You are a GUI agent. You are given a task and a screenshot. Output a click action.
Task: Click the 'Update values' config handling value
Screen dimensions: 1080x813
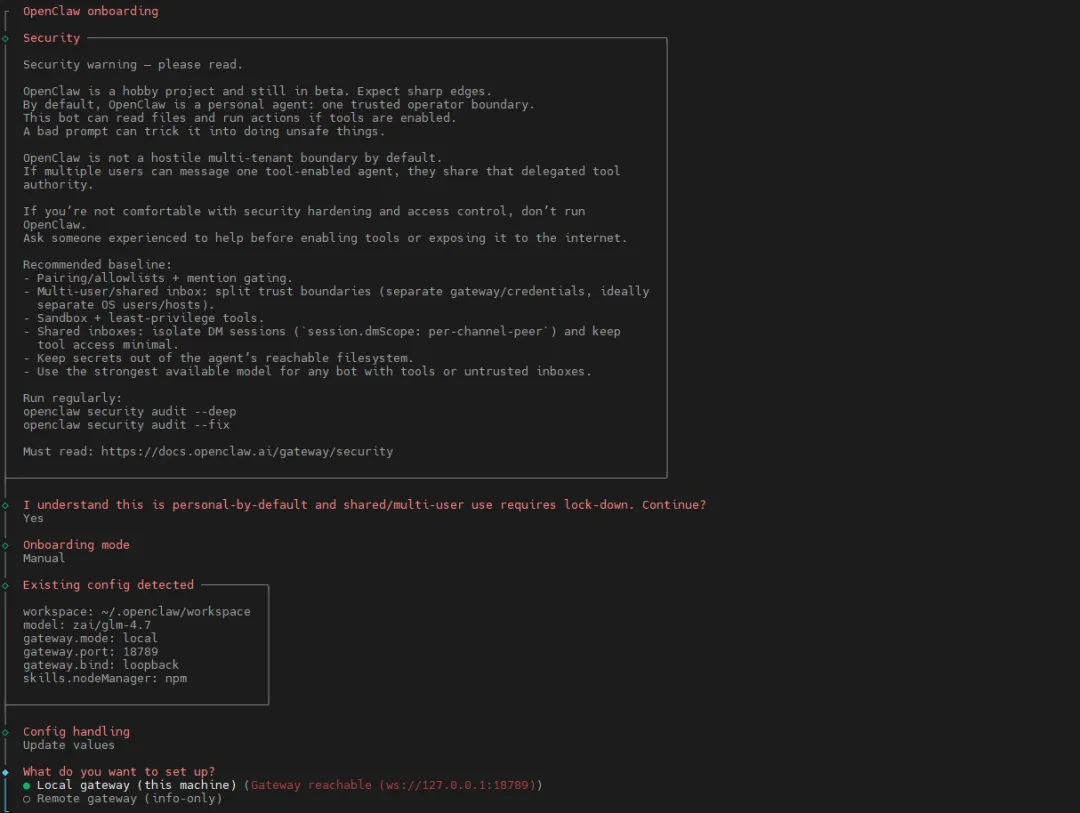[69, 745]
